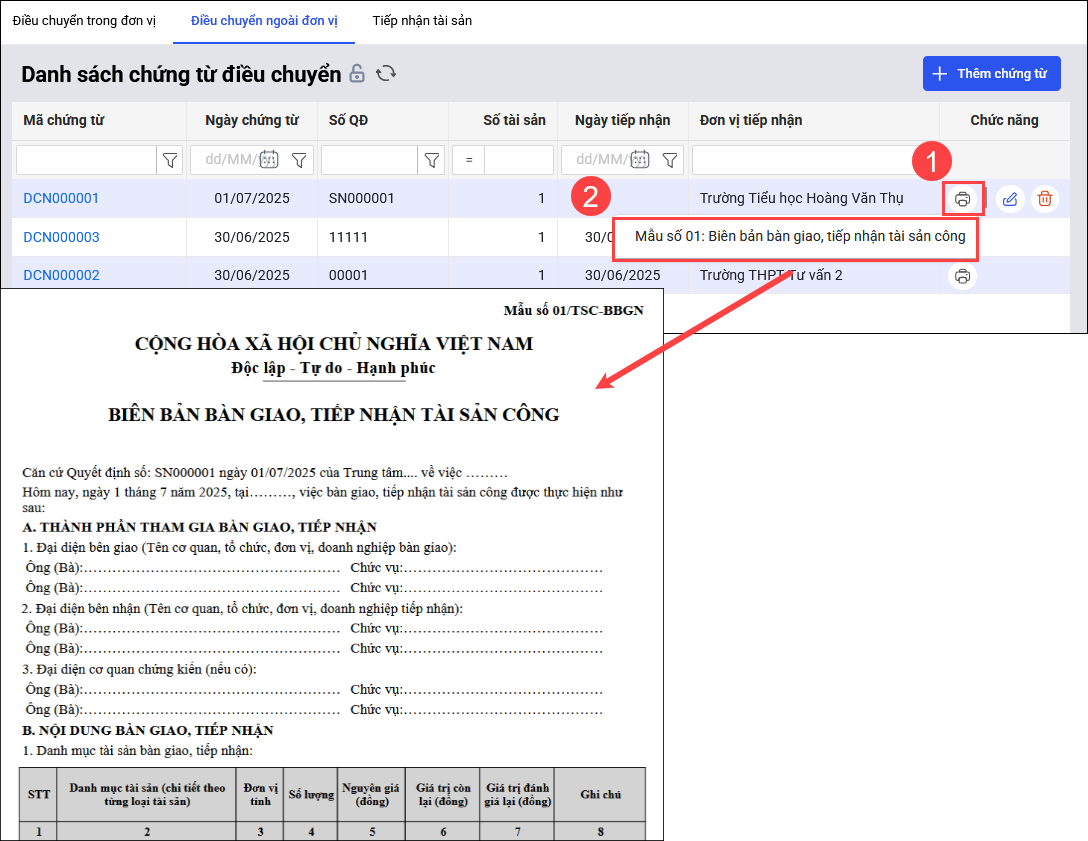Delete voucher DCN000001 with trash icon
This screenshot has width=1088, height=841.
click(x=1044, y=199)
